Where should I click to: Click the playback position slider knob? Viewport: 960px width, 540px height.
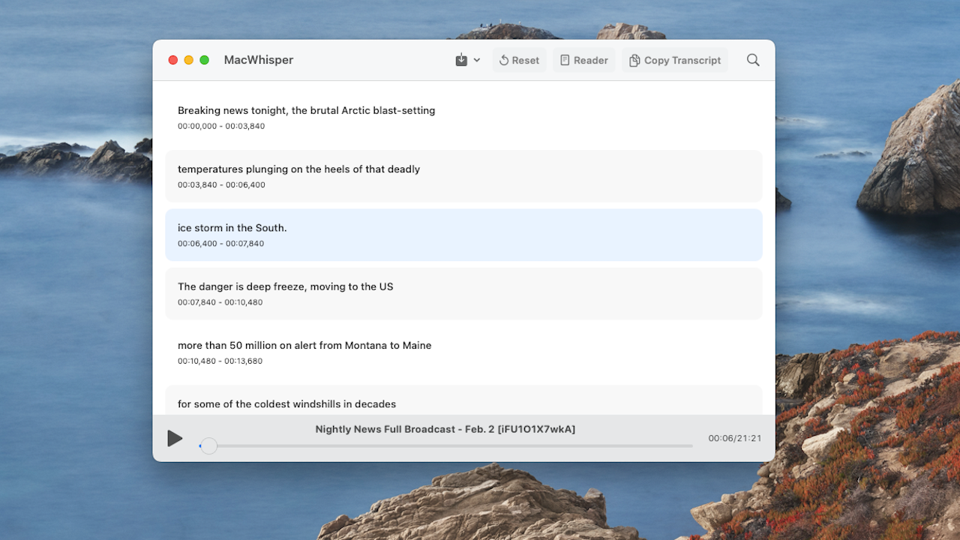pyautogui.click(x=209, y=446)
